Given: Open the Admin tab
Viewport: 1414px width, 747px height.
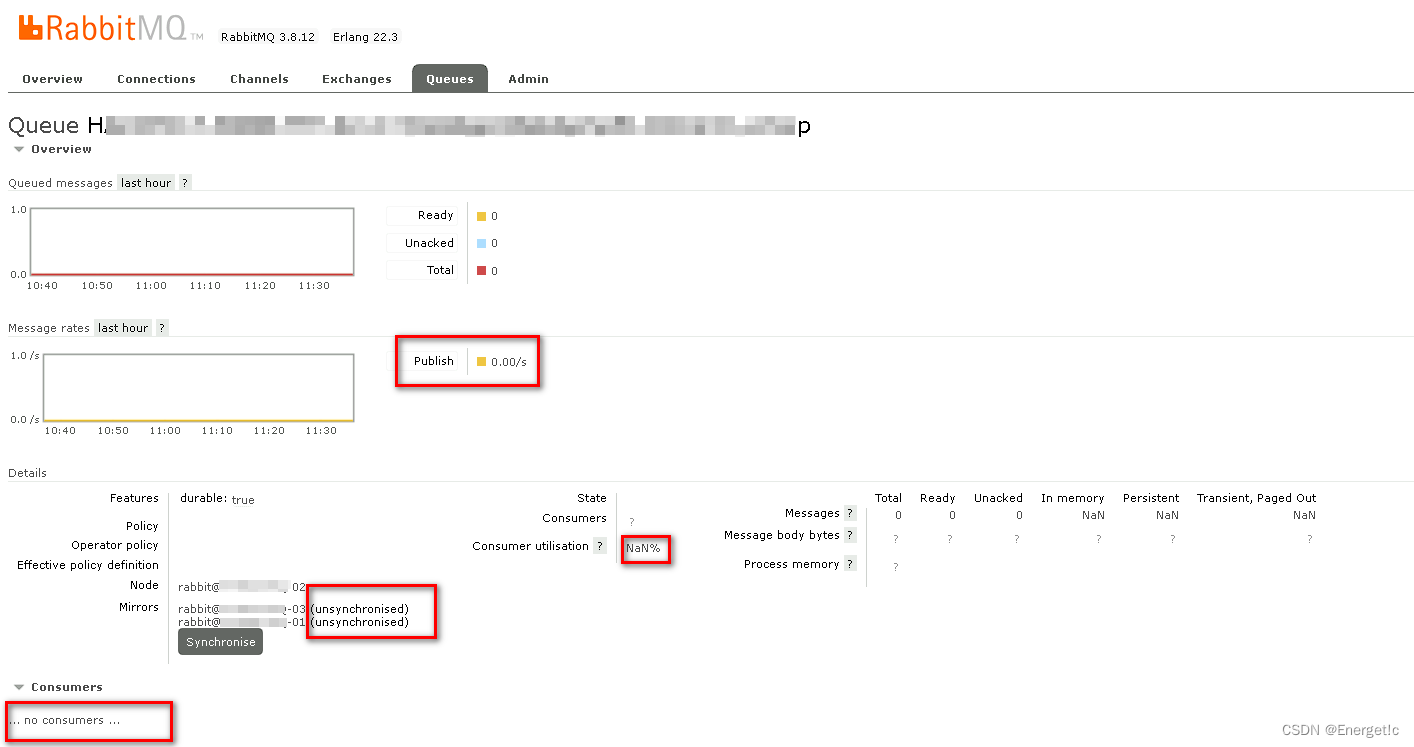Looking at the screenshot, I should coord(528,79).
